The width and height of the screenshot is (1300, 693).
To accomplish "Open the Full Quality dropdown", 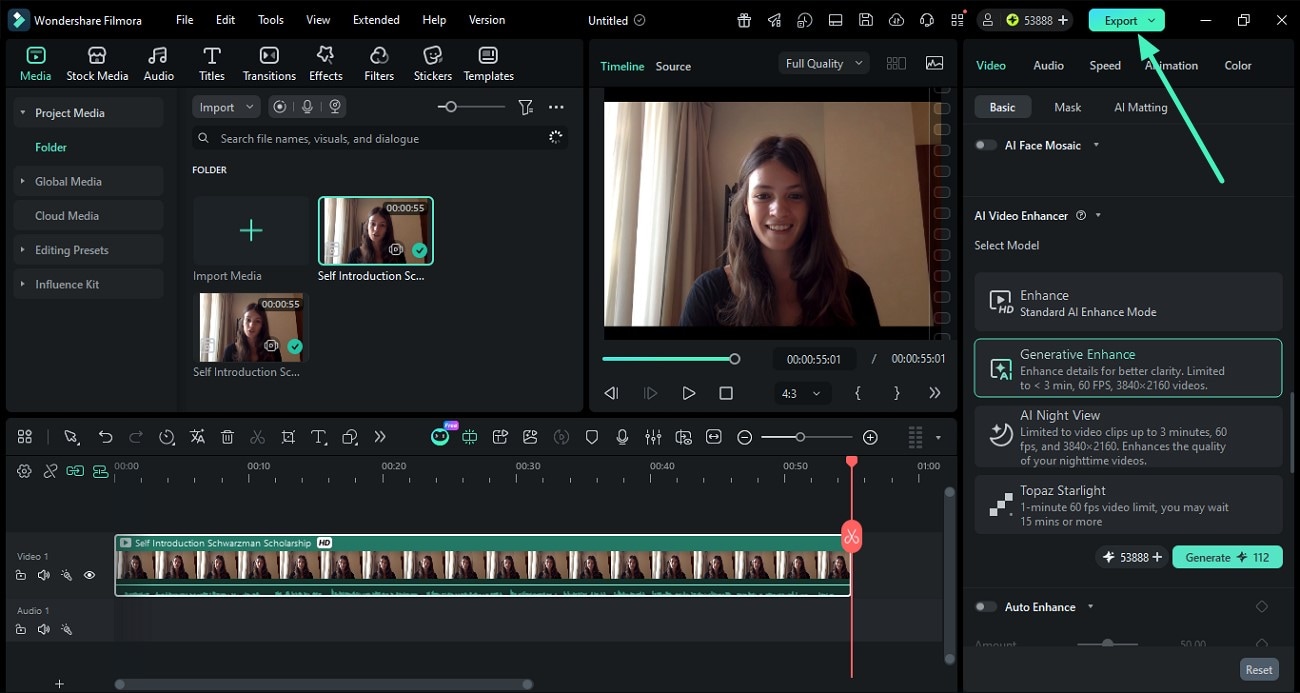I will click(824, 63).
